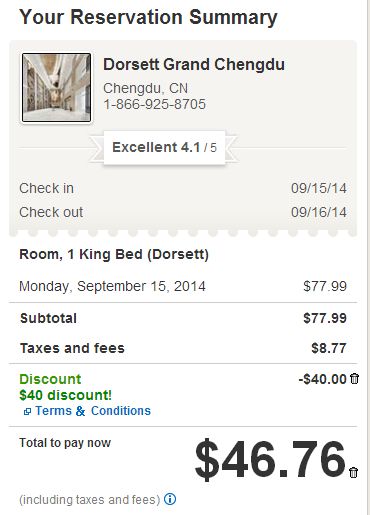370x515 pixels.
Task: Click the Your Reservation Summary heading
Action: 148,17
